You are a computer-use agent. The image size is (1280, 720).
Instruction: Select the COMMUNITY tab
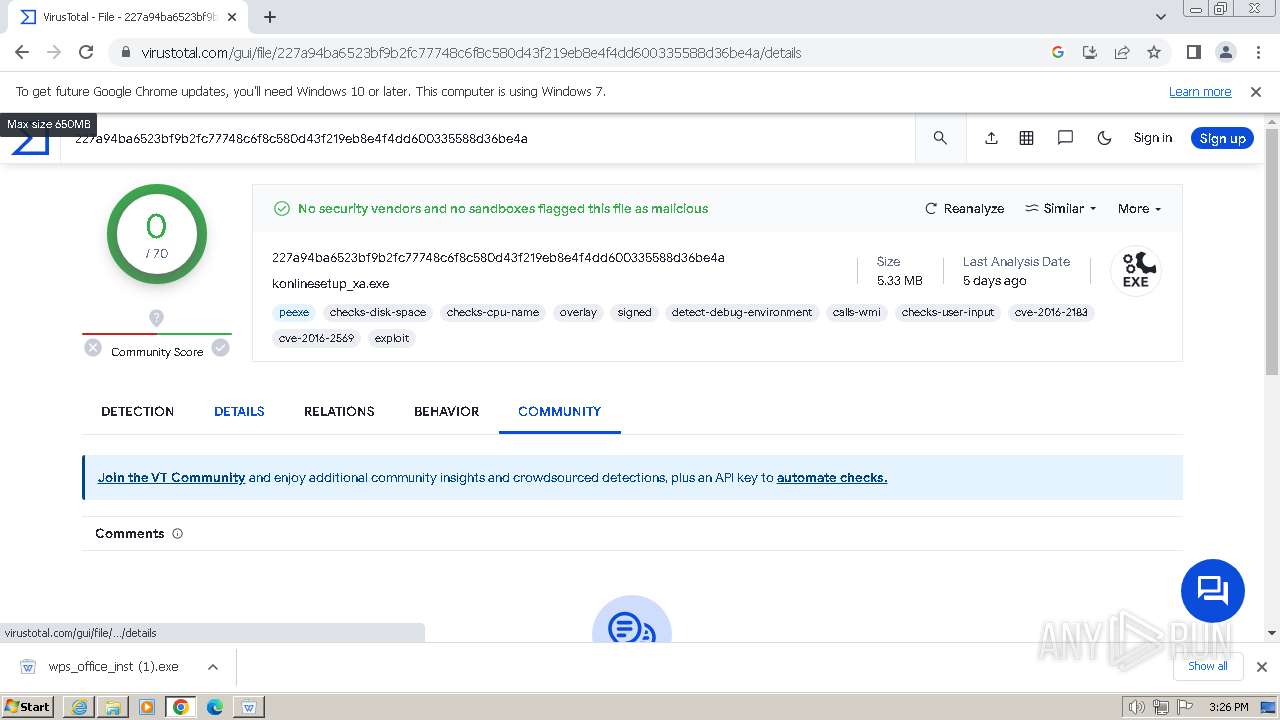[x=559, y=411]
